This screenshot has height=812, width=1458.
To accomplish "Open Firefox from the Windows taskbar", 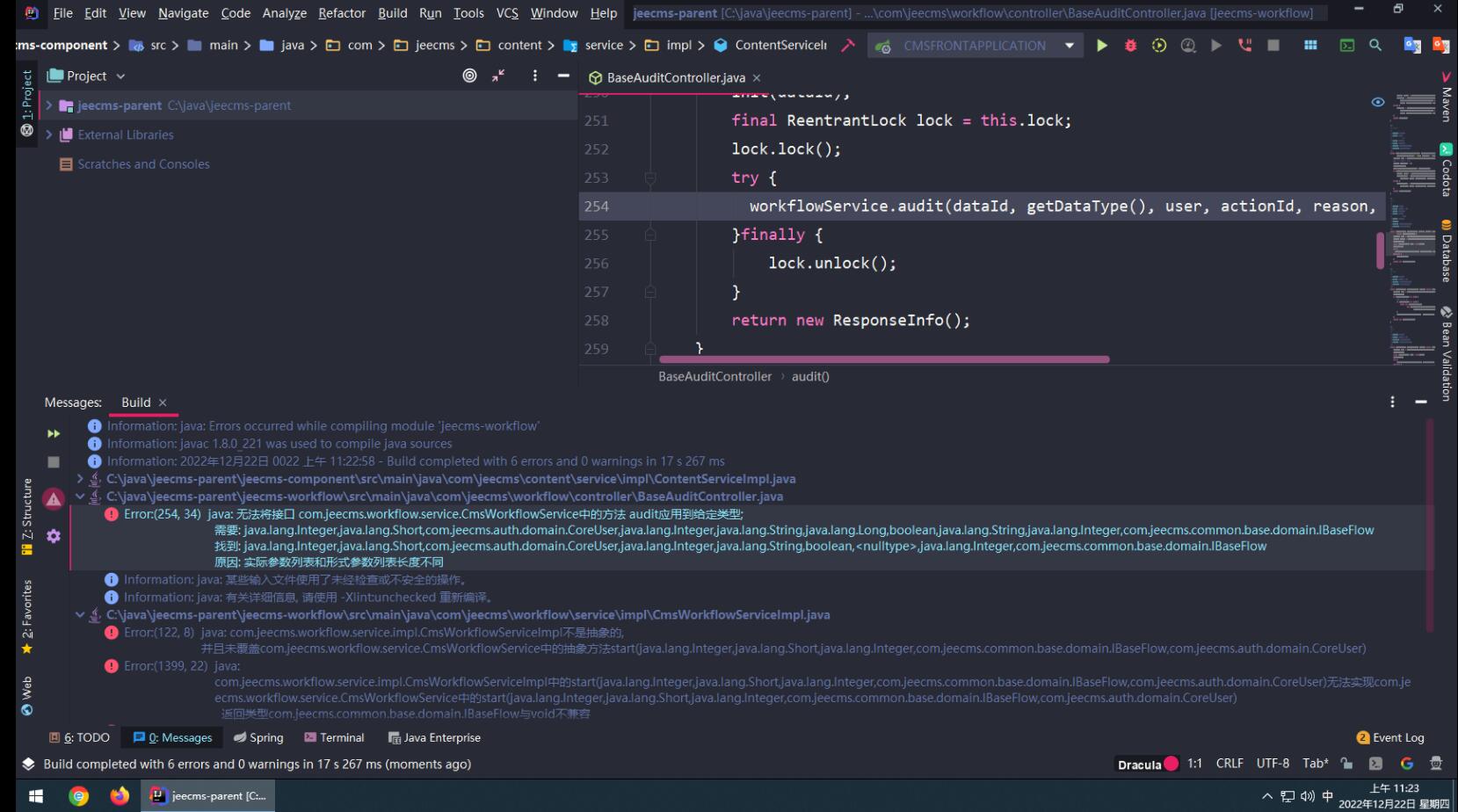I will click(120, 795).
